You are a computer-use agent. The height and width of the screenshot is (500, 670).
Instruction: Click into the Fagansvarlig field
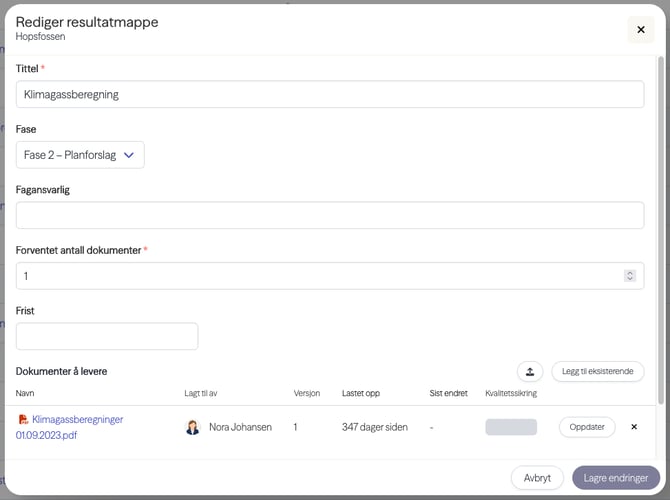329,215
